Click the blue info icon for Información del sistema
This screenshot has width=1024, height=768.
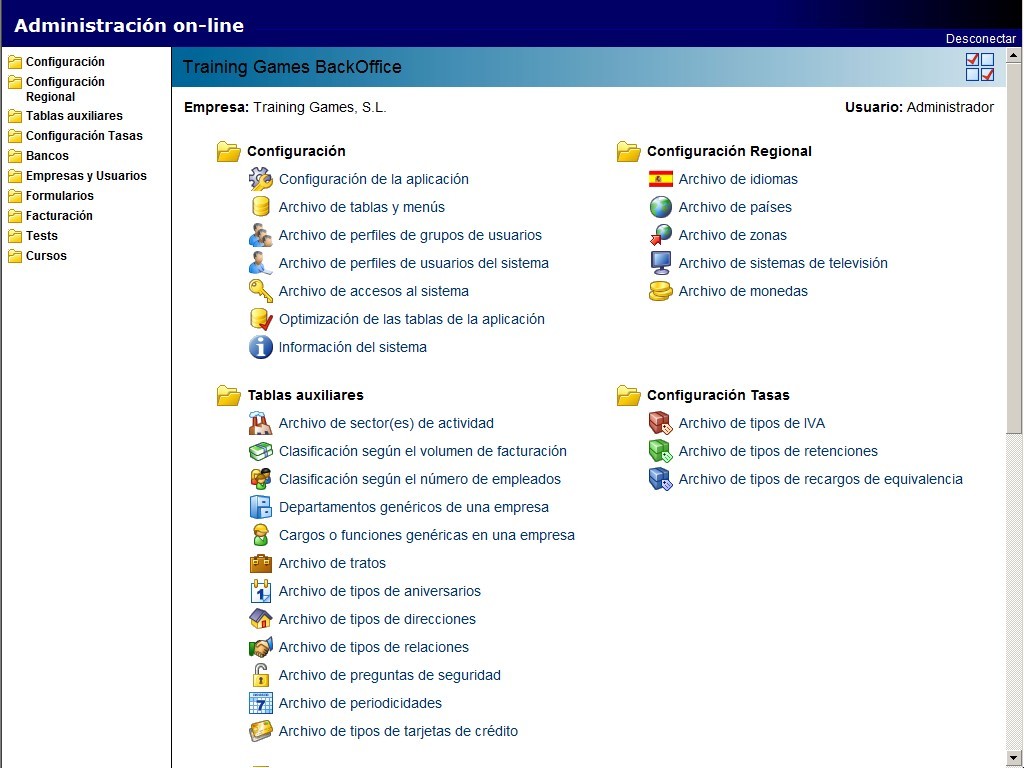(x=260, y=347)
